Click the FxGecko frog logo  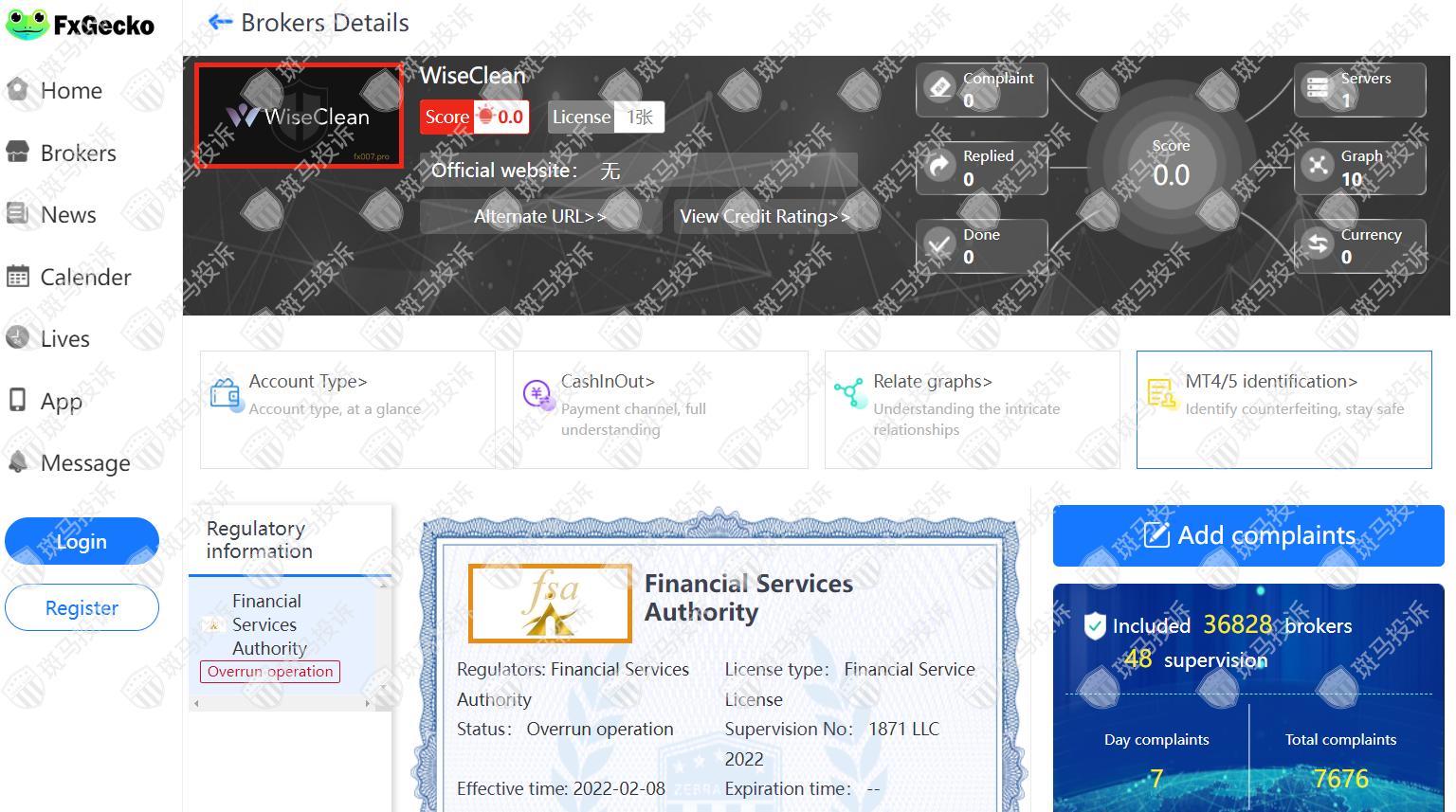[x=27, y=25]
